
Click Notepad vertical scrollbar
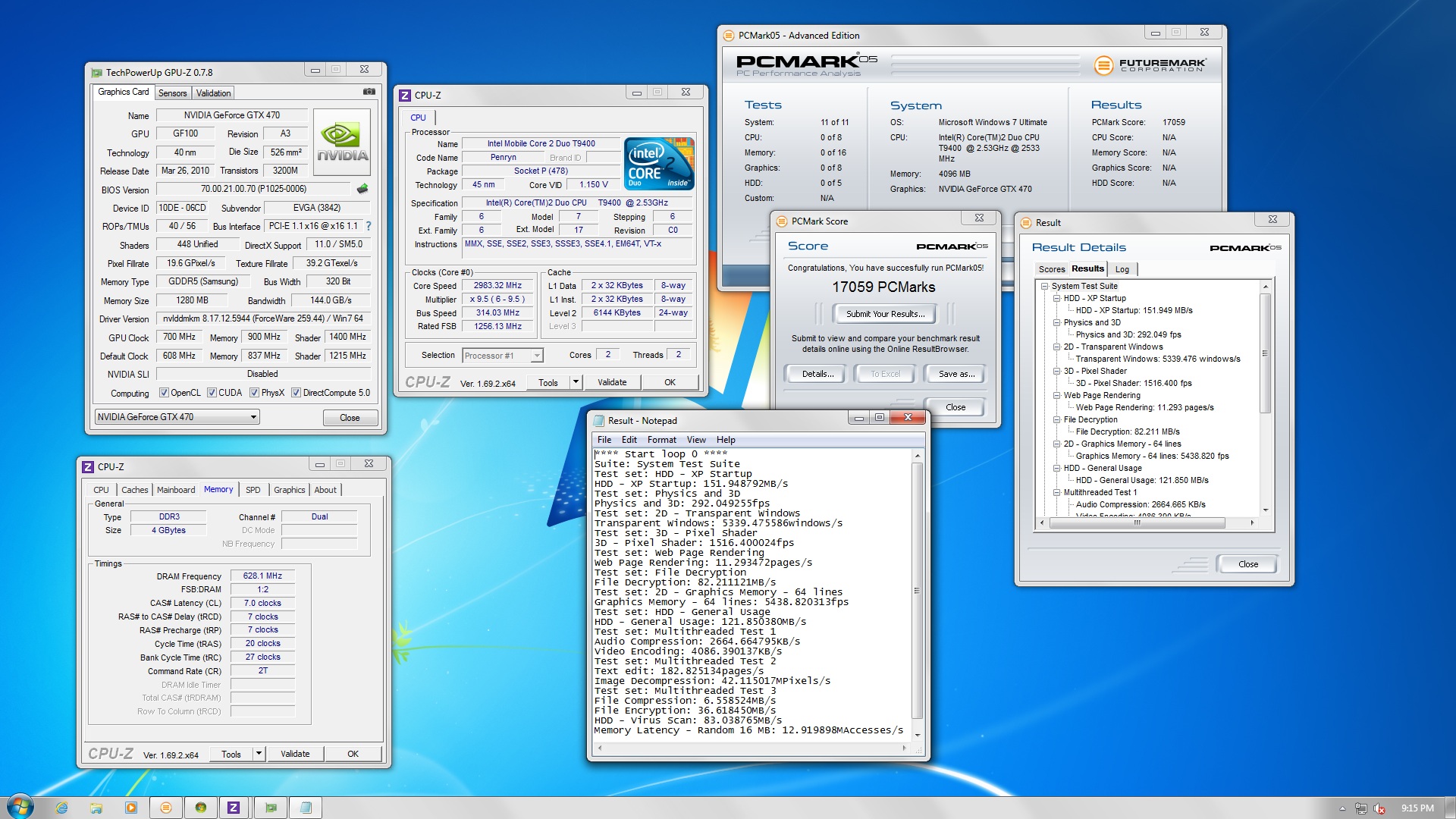[x=917, y=595]
